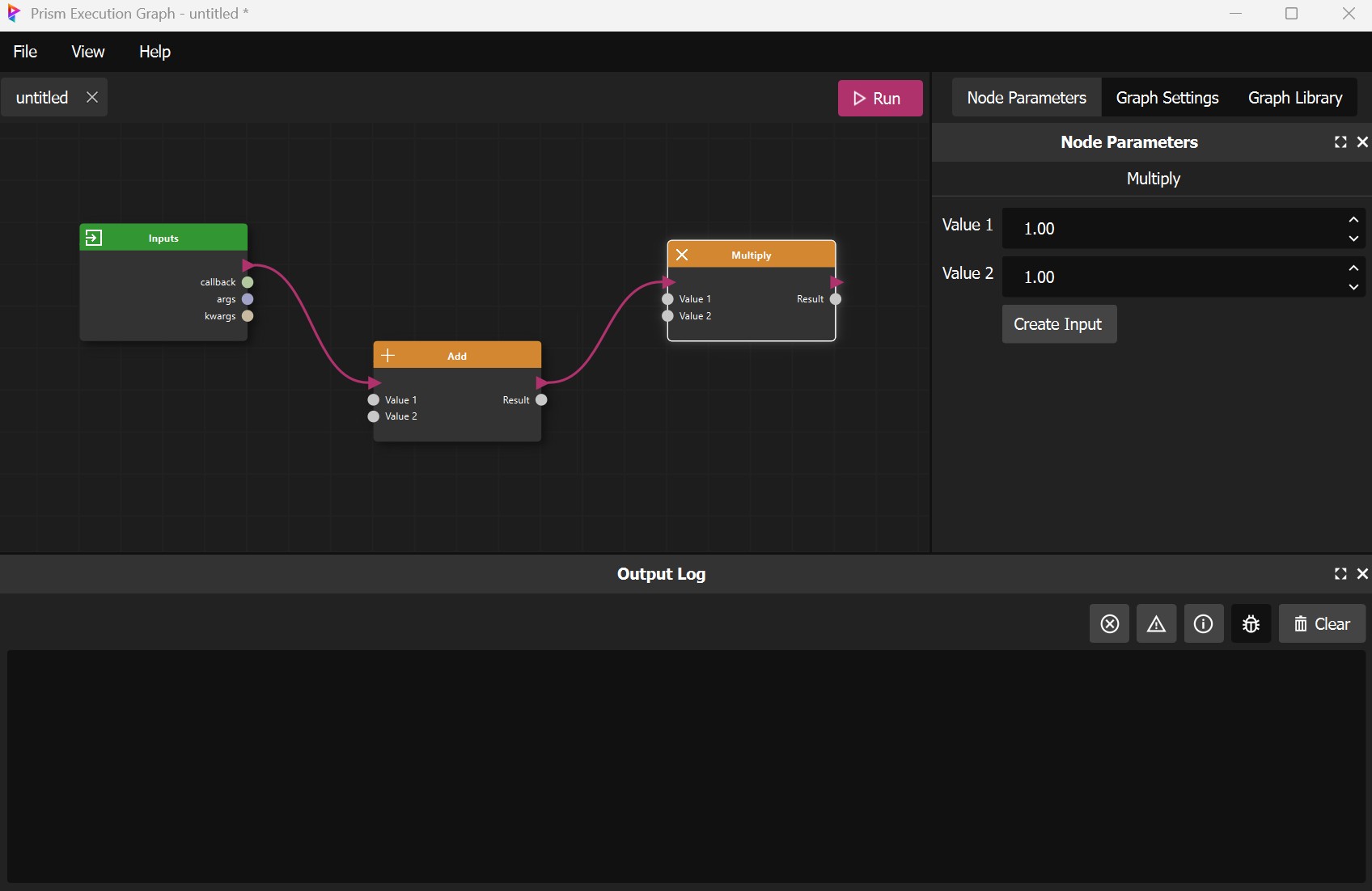Maximize the Node Parameters panel
Viewport: 1372px width, 891px height.
point(1340,142)
